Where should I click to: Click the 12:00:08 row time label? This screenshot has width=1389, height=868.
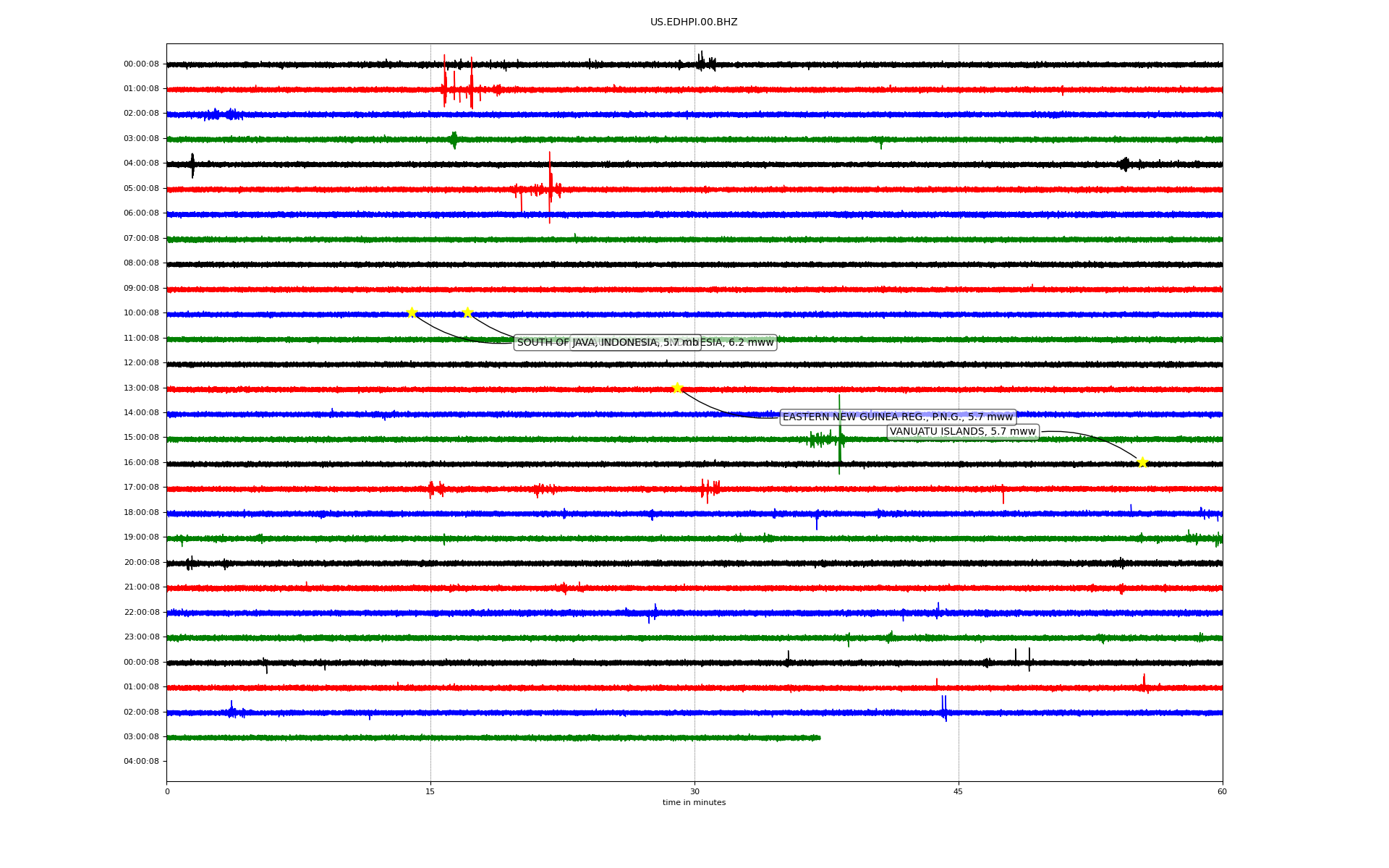(141, 363)
